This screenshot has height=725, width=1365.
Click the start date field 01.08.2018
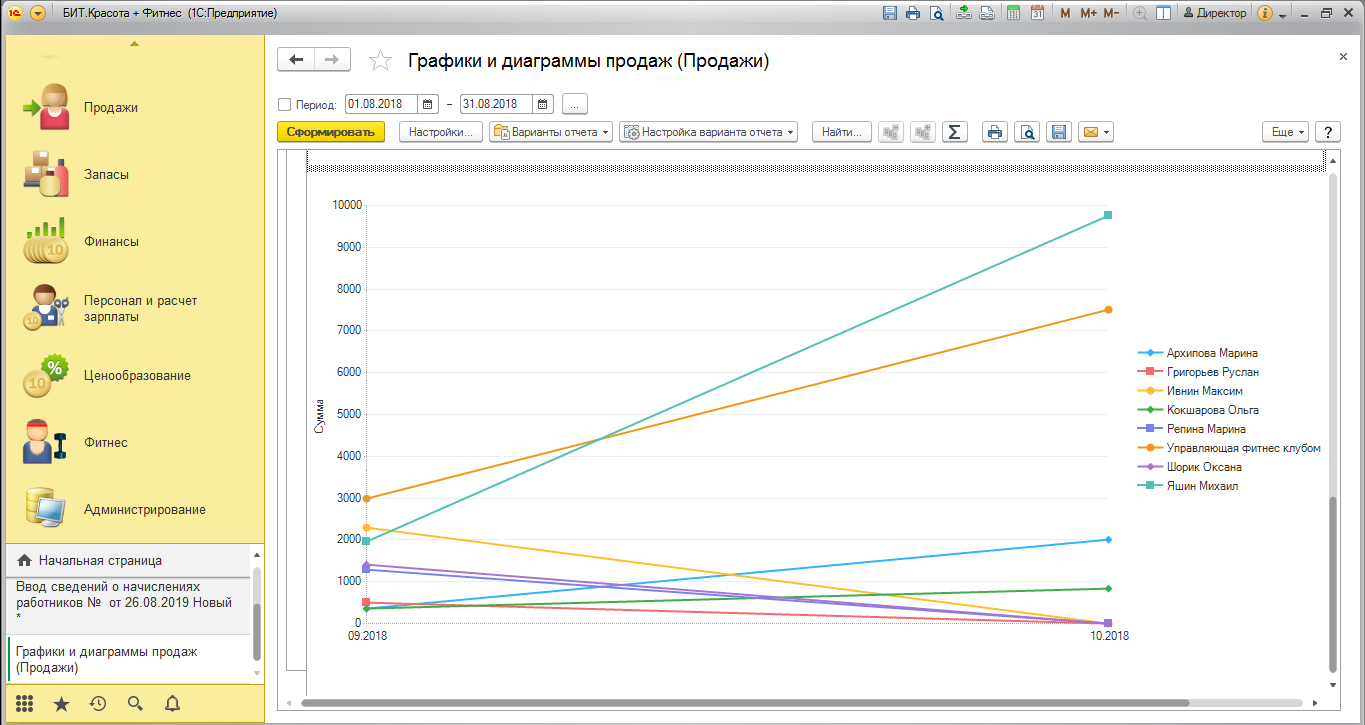click(x=381, y=104)
